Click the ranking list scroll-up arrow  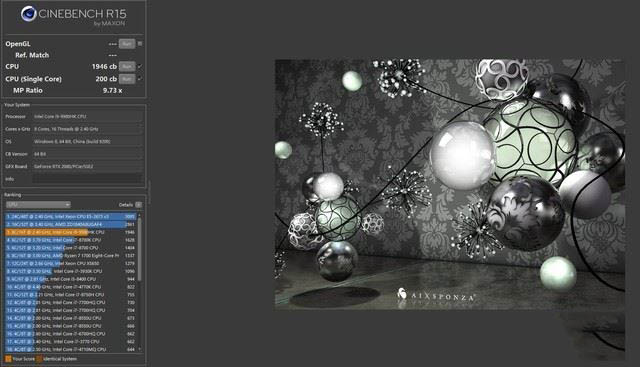point(140,215)
